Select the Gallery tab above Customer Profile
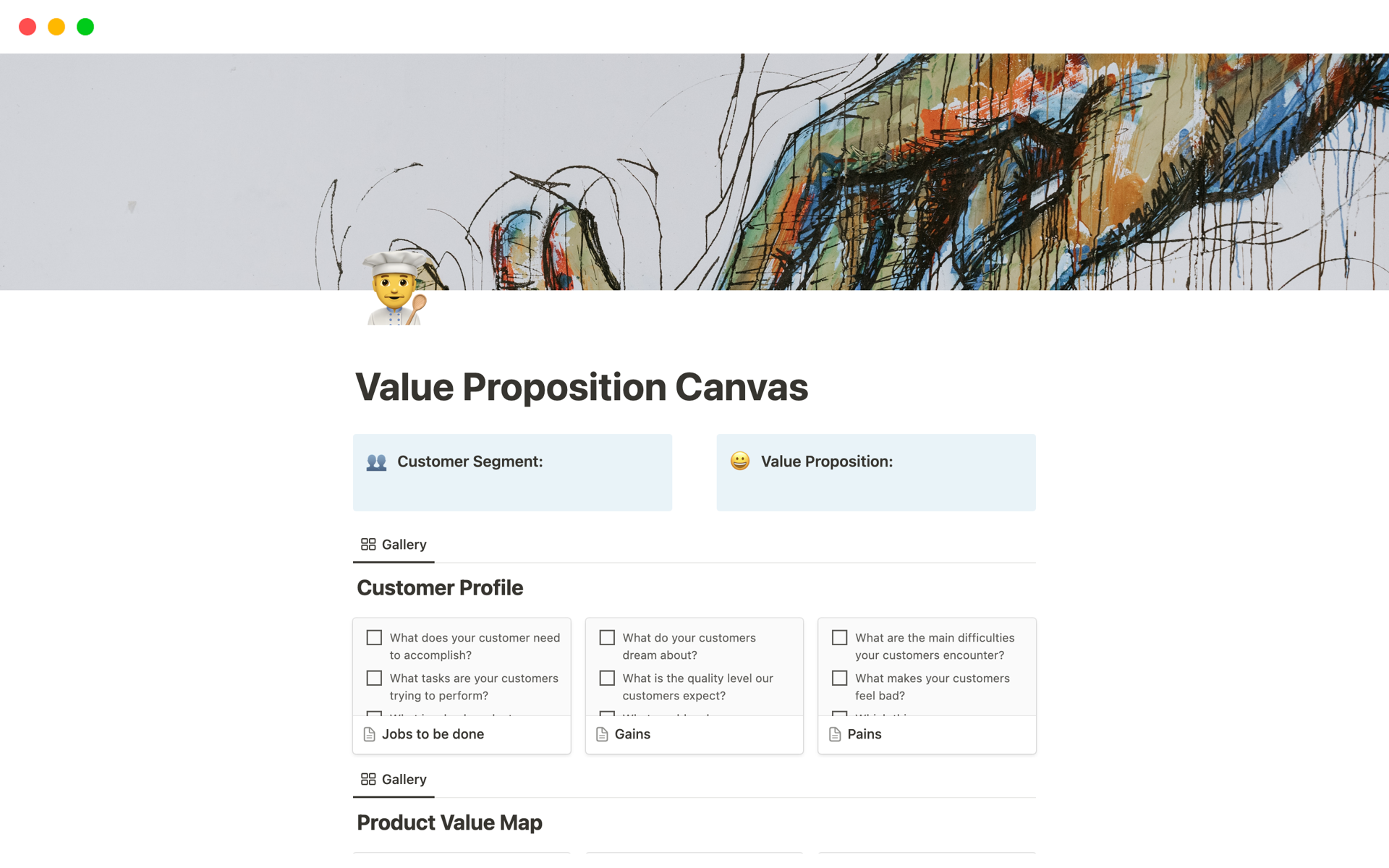This screenshot has height=868, width=1389. [404, 545]
